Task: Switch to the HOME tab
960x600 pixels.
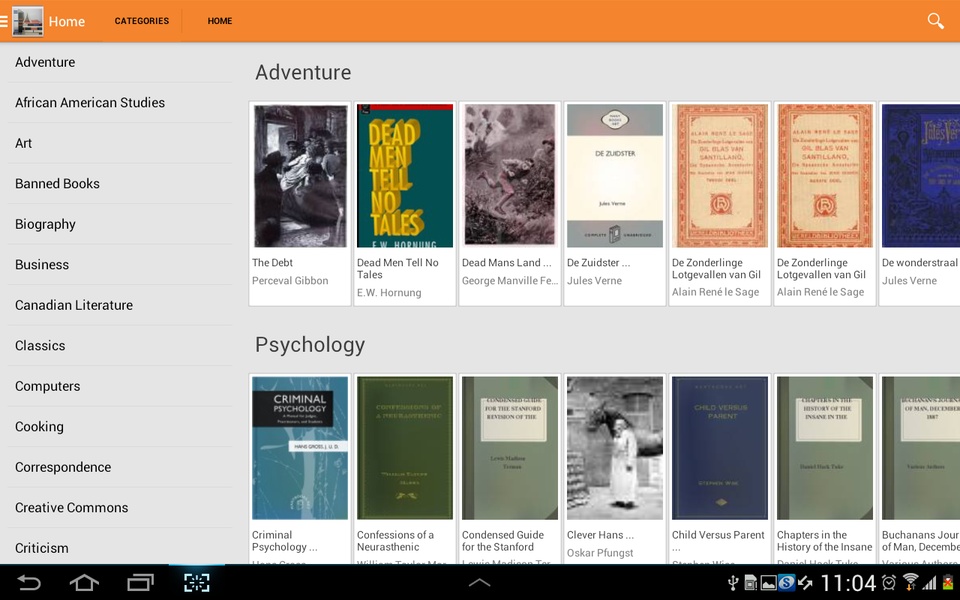Action: coord(220,21)
